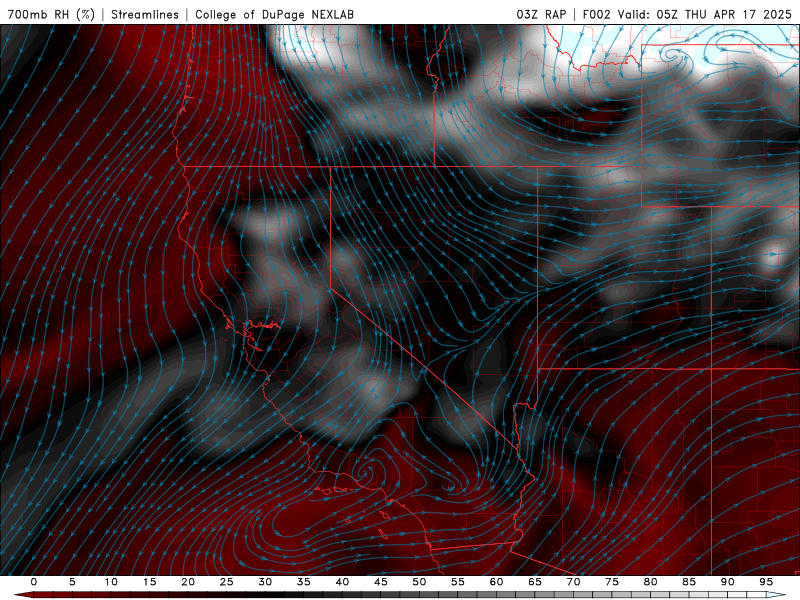Click the '65' value on the color scale
Viewport: 800px width, 600px height.
tap(535, 582)
